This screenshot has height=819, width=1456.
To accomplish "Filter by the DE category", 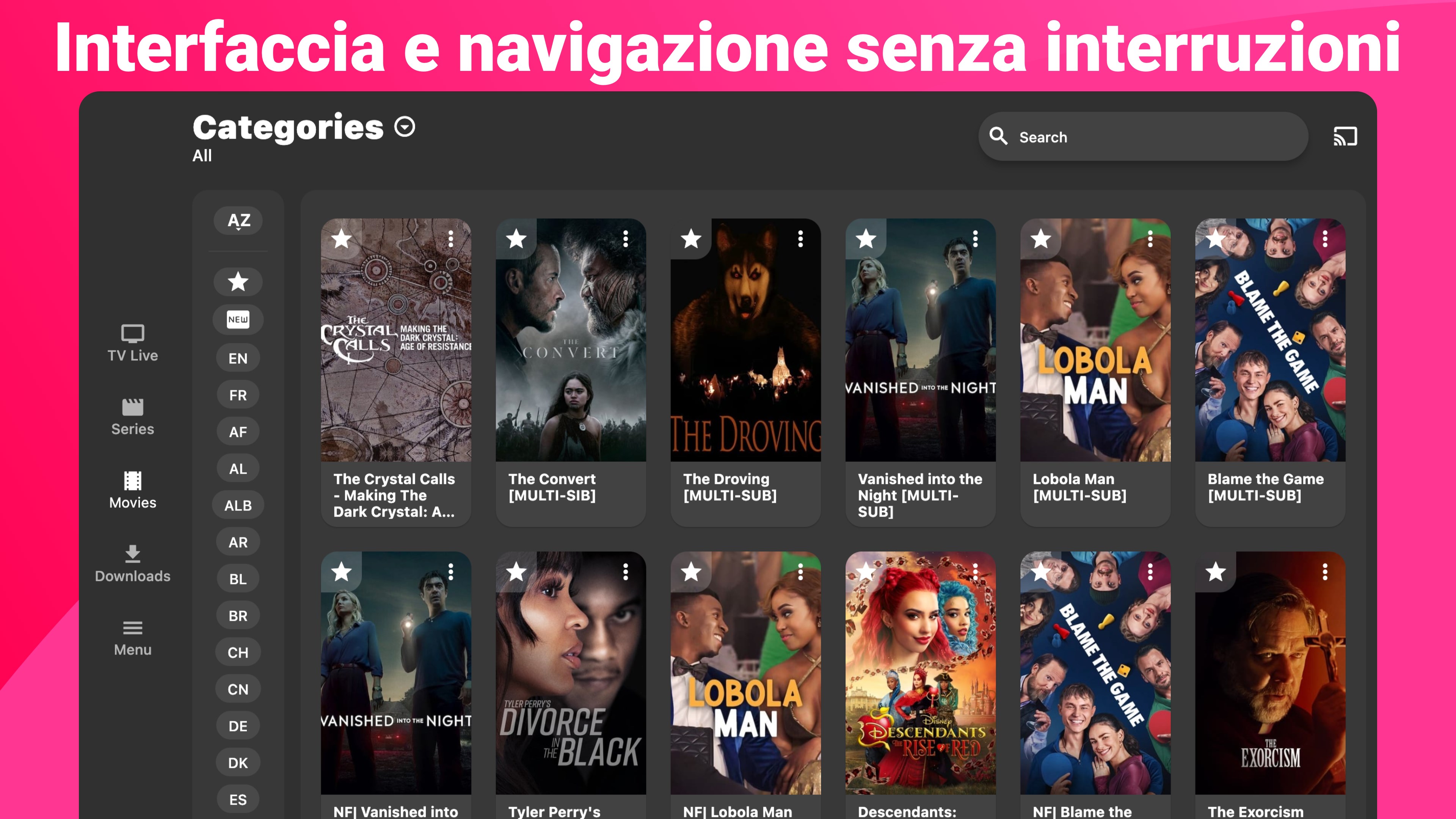I will [238, 726].
